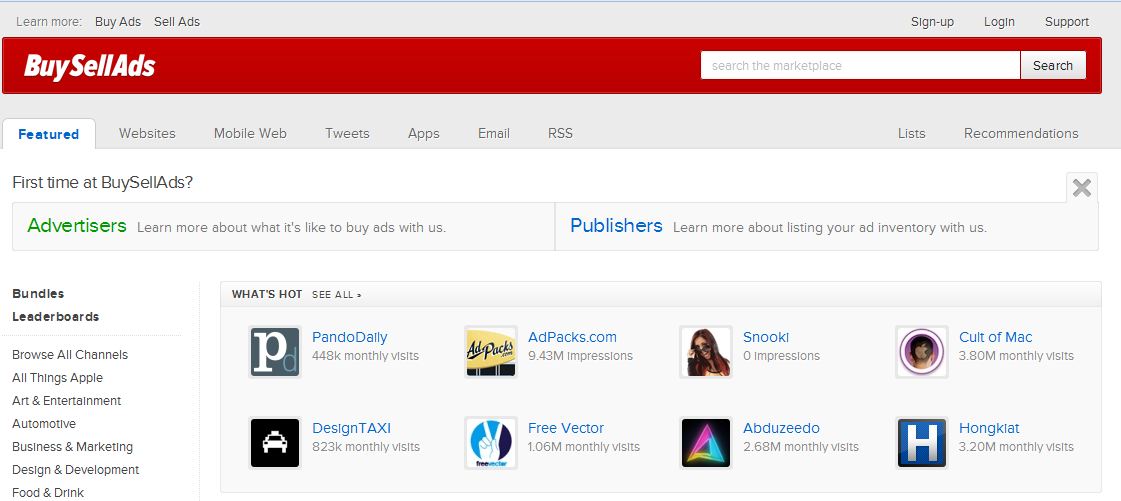The image size is (1121, 501).
Task: Click the PandoDaily logo icon
Action: pos(275,352)
